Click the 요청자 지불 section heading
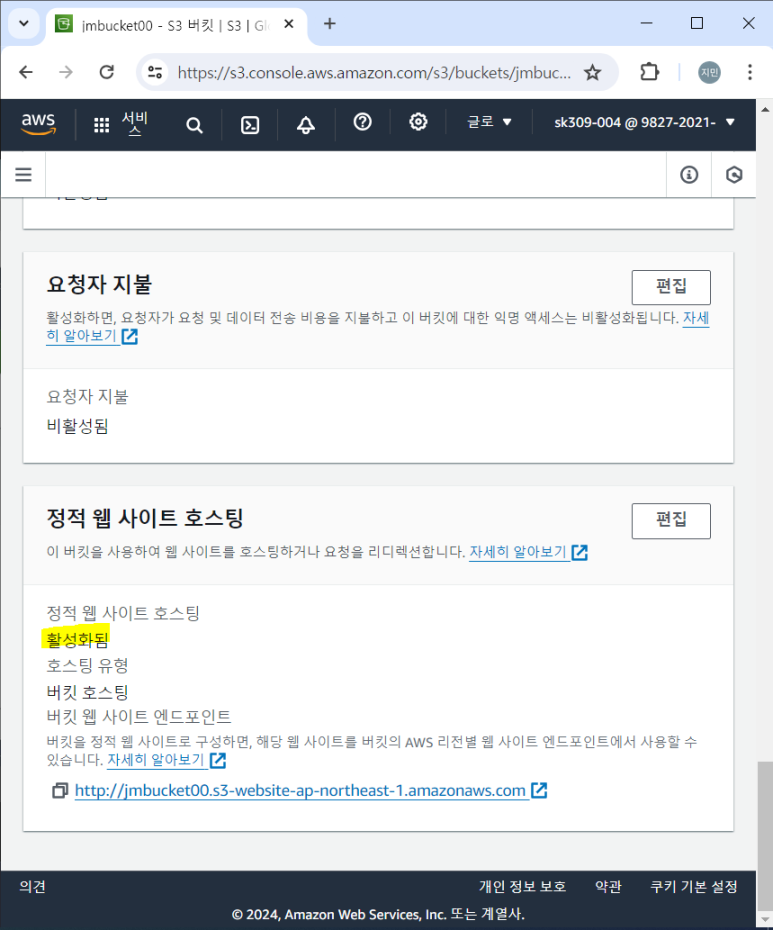The image size is (773, 930). (x=99, y=285)
